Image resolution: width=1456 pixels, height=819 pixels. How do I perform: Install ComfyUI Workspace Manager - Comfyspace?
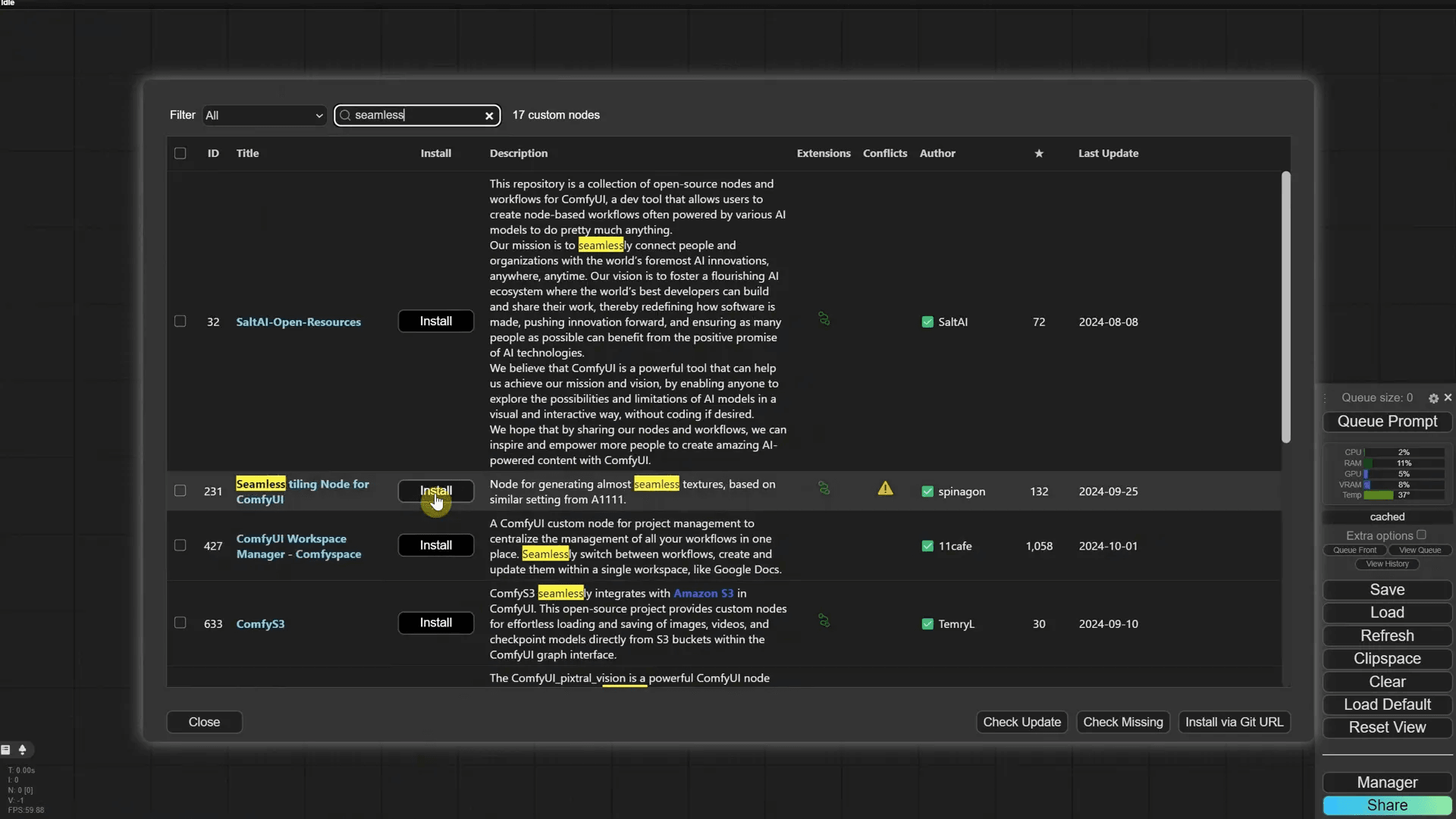pos(436,545)
